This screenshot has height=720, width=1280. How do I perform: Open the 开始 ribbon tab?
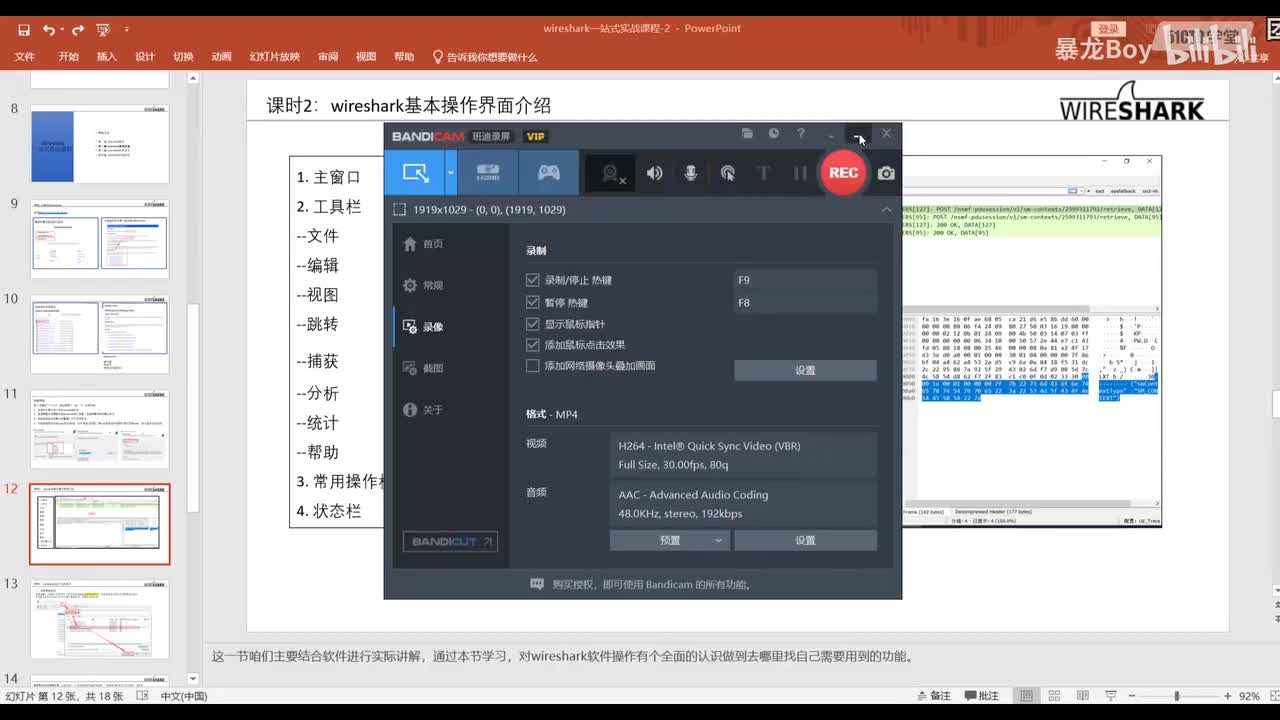coord(68,57)
